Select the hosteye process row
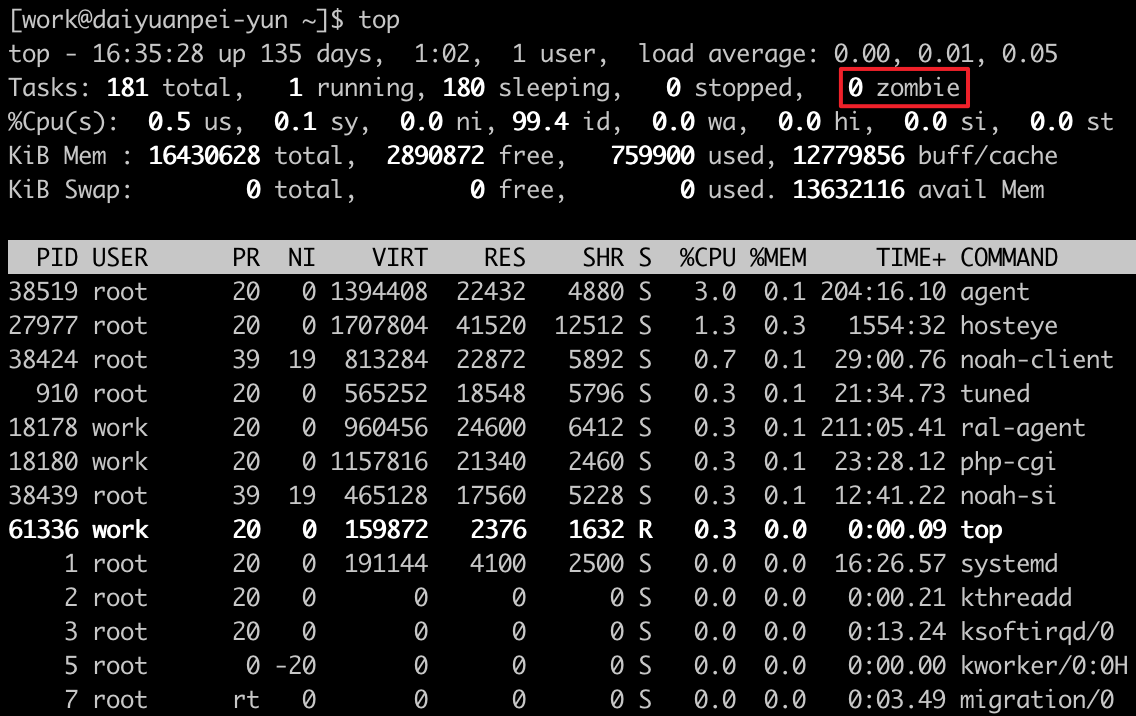The height and width of the screenshot is (716, 1136). (x=500, y=325)
